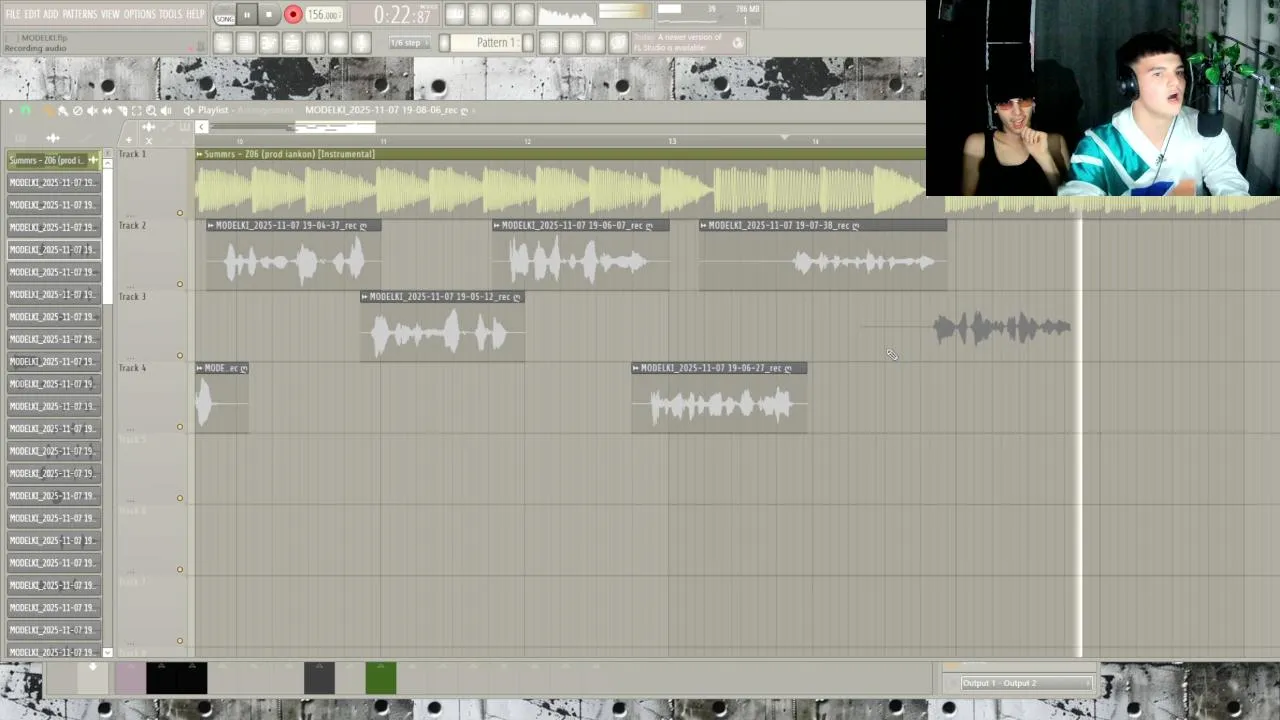Stop playback with the stop button

click(269, 15)
